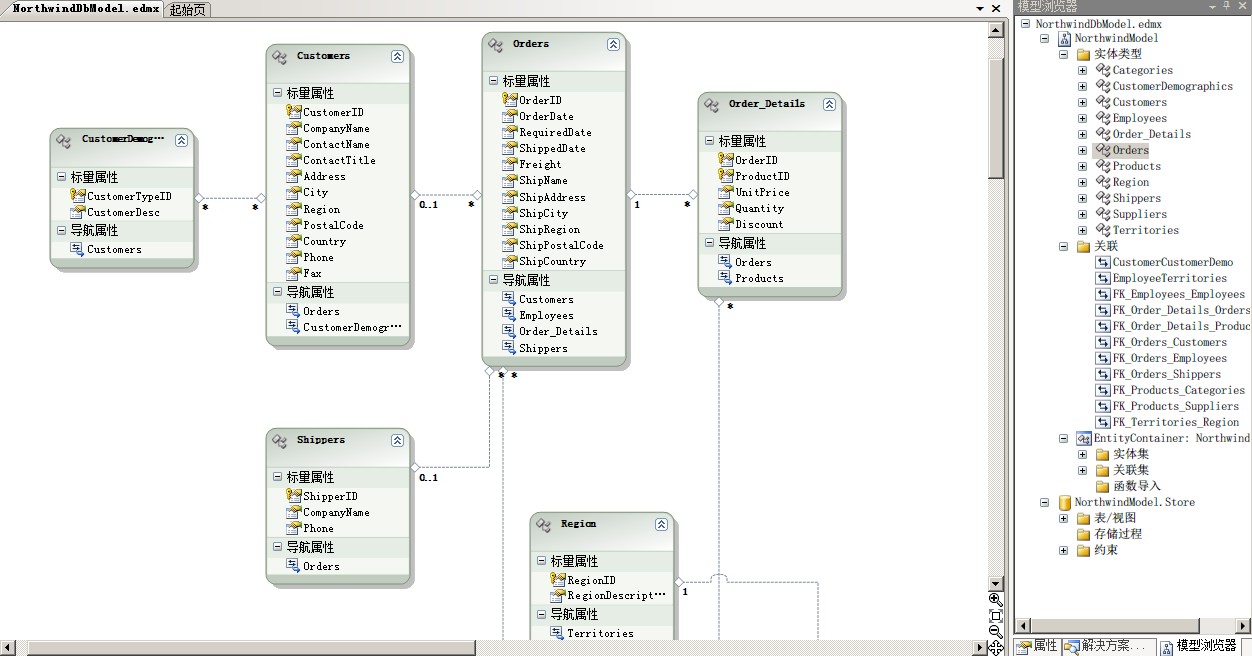This screenshot has height=656, width=1252.
Task: Click the Orders entity header icon
Action: click(x=497, y=45)
